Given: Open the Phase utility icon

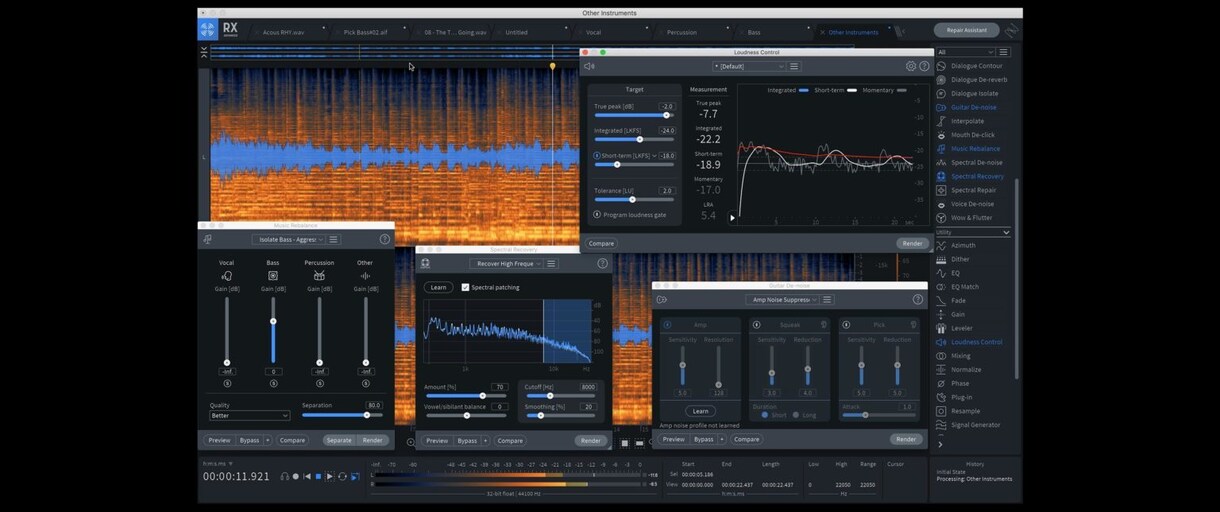Looking at the screenshot, I should pos(941,383).
